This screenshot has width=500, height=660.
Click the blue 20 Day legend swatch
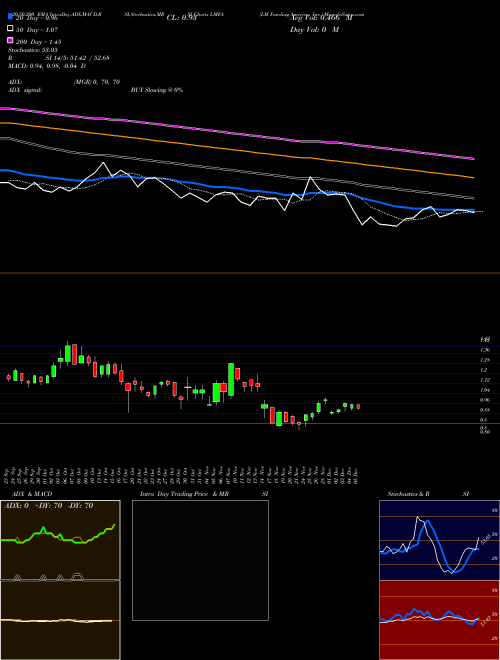[10, 16]
